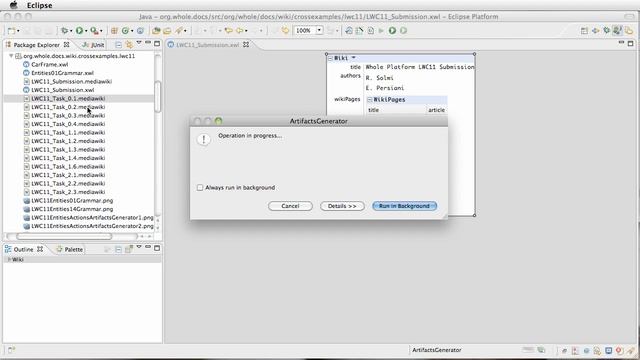The image size is (640, 360).
Task: Select the LWC11_Submission.xwl editor tab
Action: click(x=208, y=45)
